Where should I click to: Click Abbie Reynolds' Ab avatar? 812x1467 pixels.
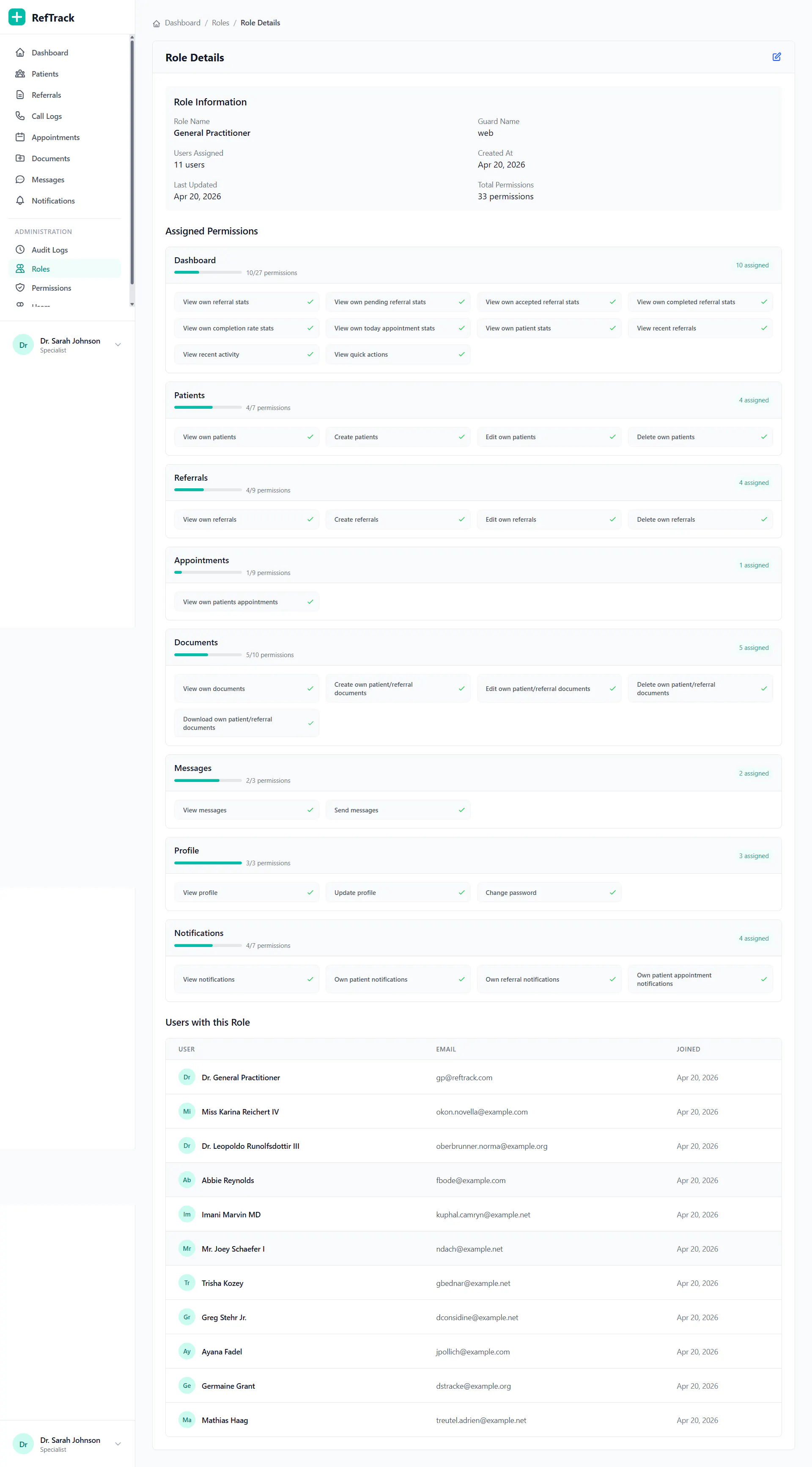pos(187,1180)
